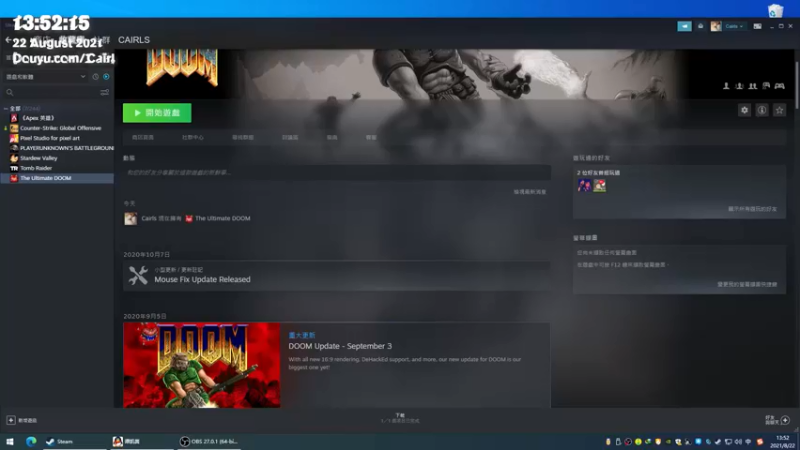Open the manage screenshots link
The height and width of the screenshot is (450, 800).
pos(747,284)
